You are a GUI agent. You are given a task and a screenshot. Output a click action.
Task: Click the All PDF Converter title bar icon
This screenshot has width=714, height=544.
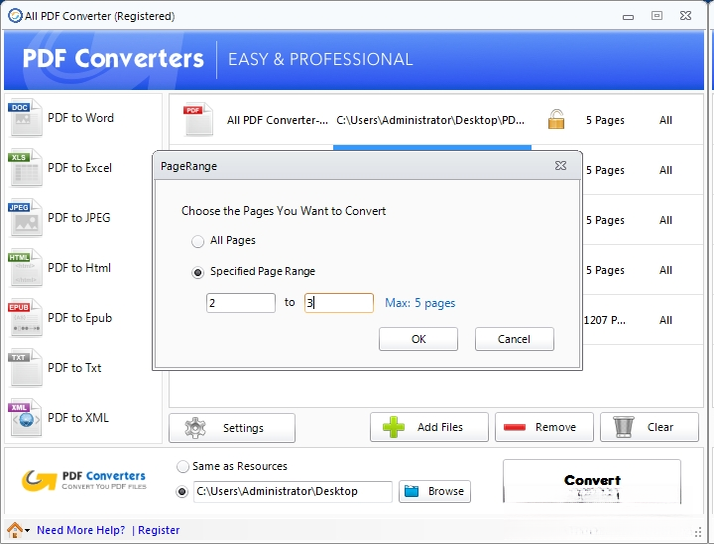coord(15,16)
